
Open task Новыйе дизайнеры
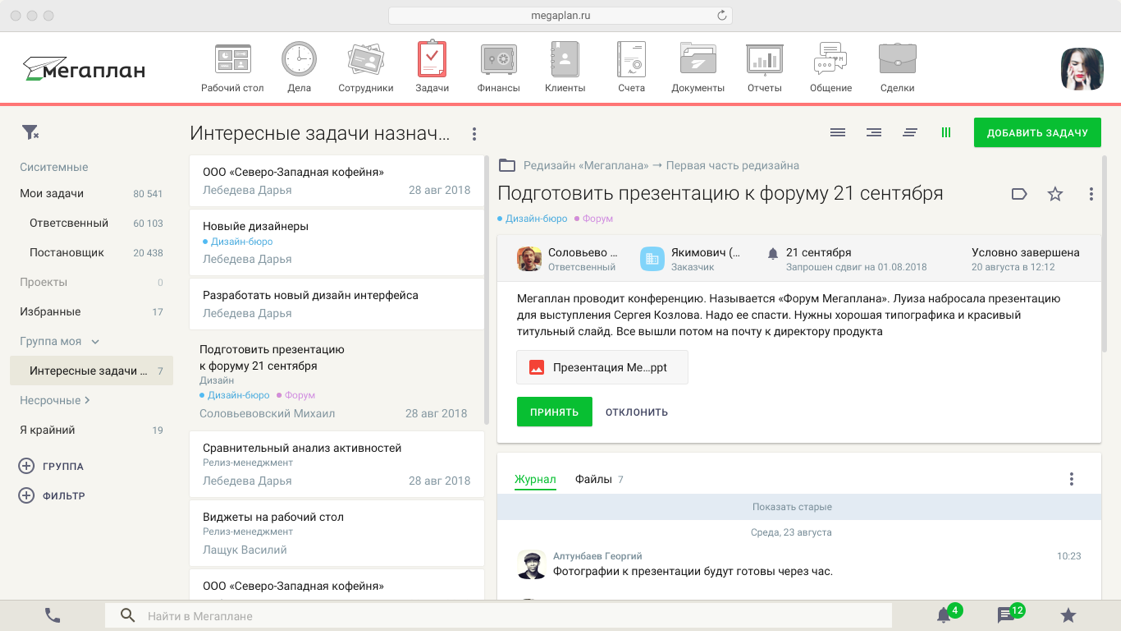337,242
